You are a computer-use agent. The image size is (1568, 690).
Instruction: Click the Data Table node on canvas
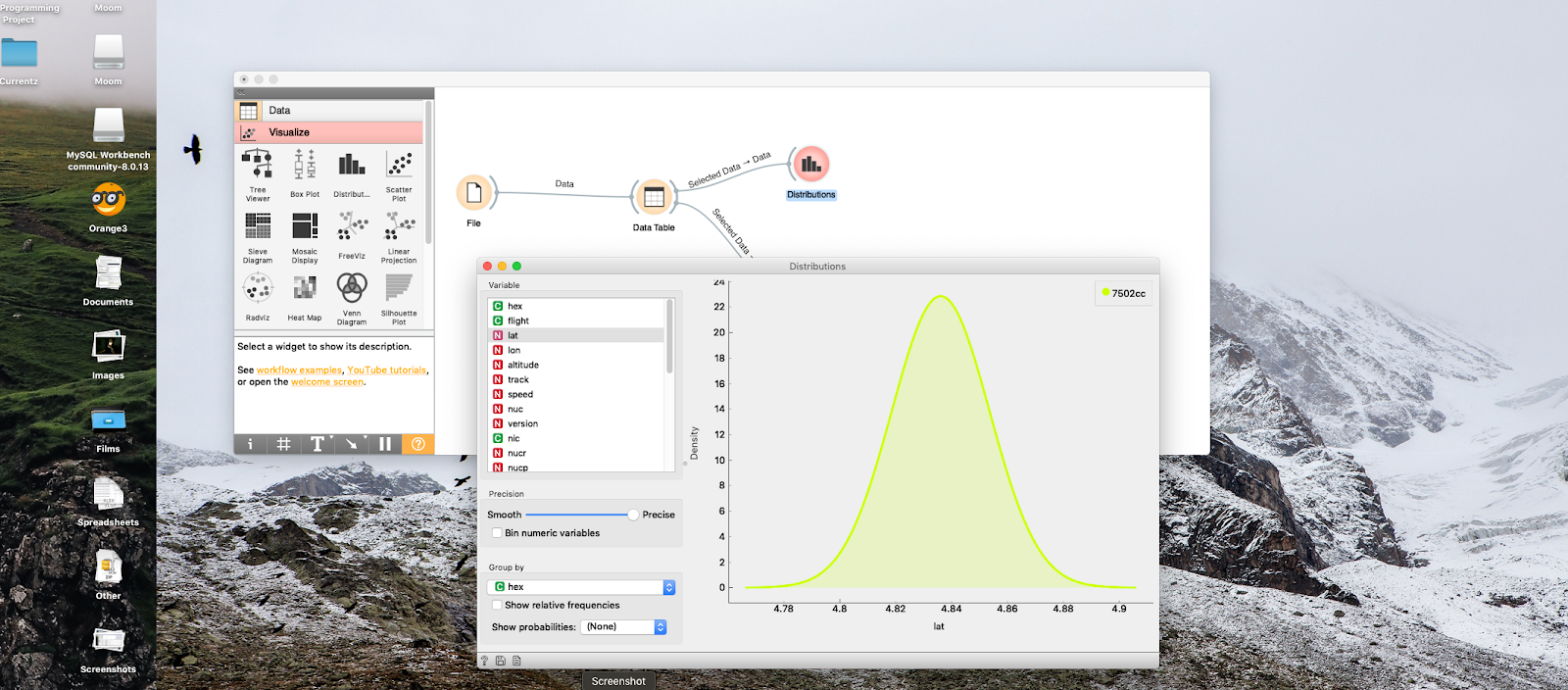click(654, 197)
